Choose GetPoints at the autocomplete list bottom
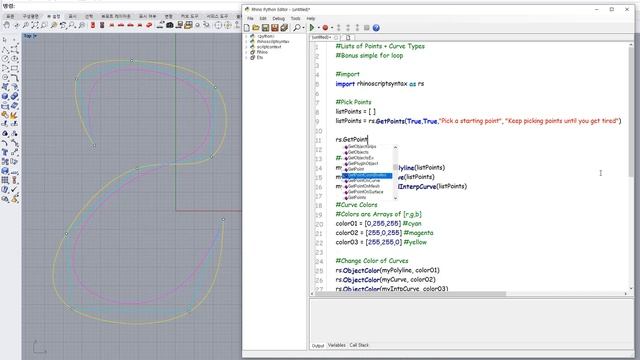The image size is (640, 360). (357, 198)
